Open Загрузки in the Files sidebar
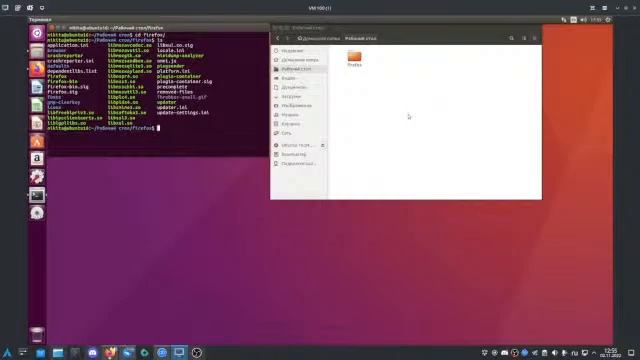The image size is (640, 360). tap(299, 97)
